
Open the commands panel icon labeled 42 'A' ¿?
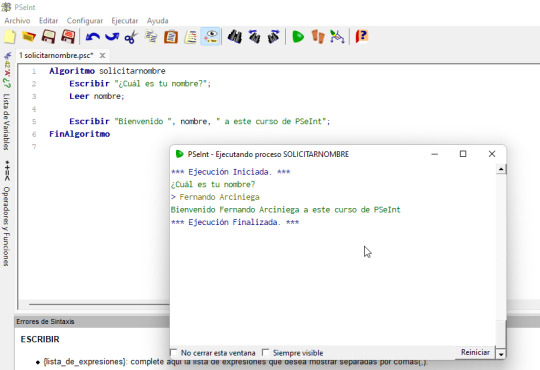(x=7, y=74)
